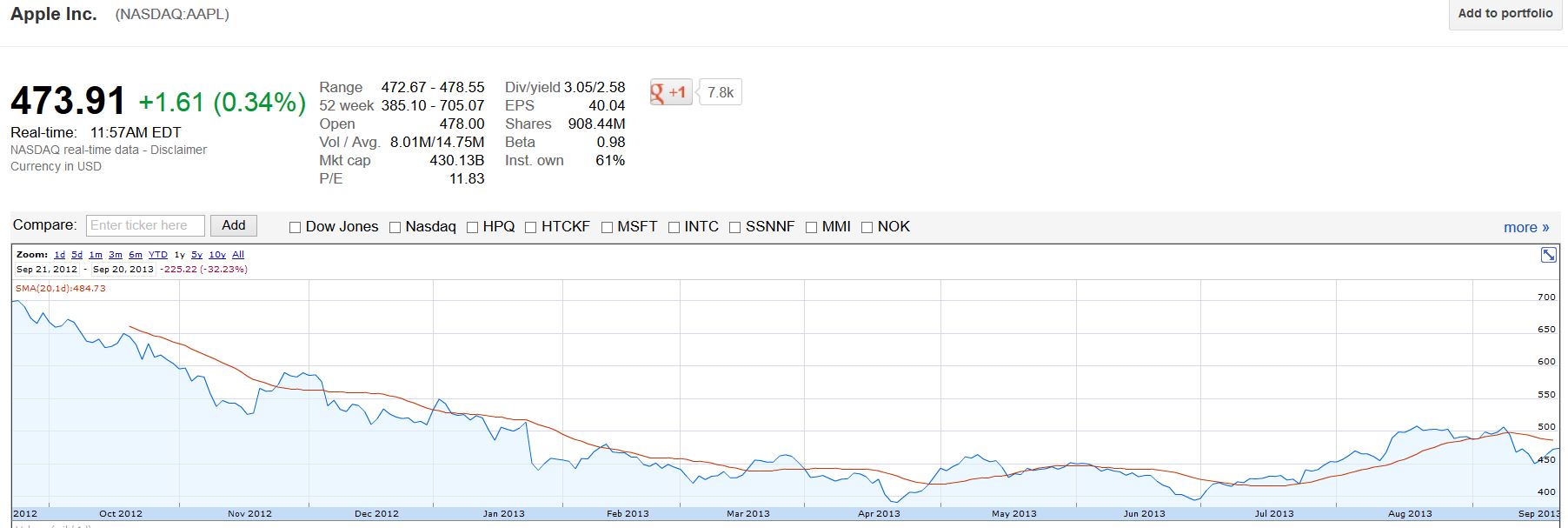Screen dimensions: 1568x528
Task: Click the +1.61 (0.34%) price change
Action: (x=223, y=103)
